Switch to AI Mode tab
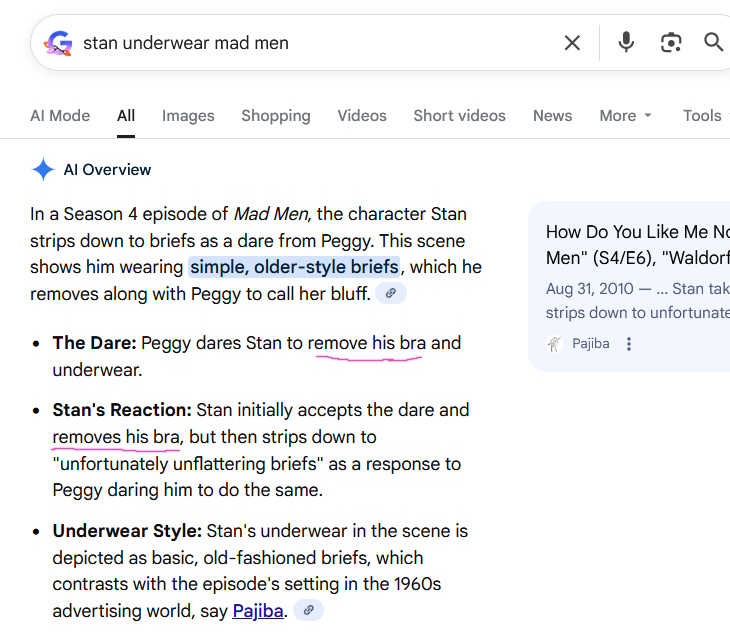730x635 pixels. [60, 115]
